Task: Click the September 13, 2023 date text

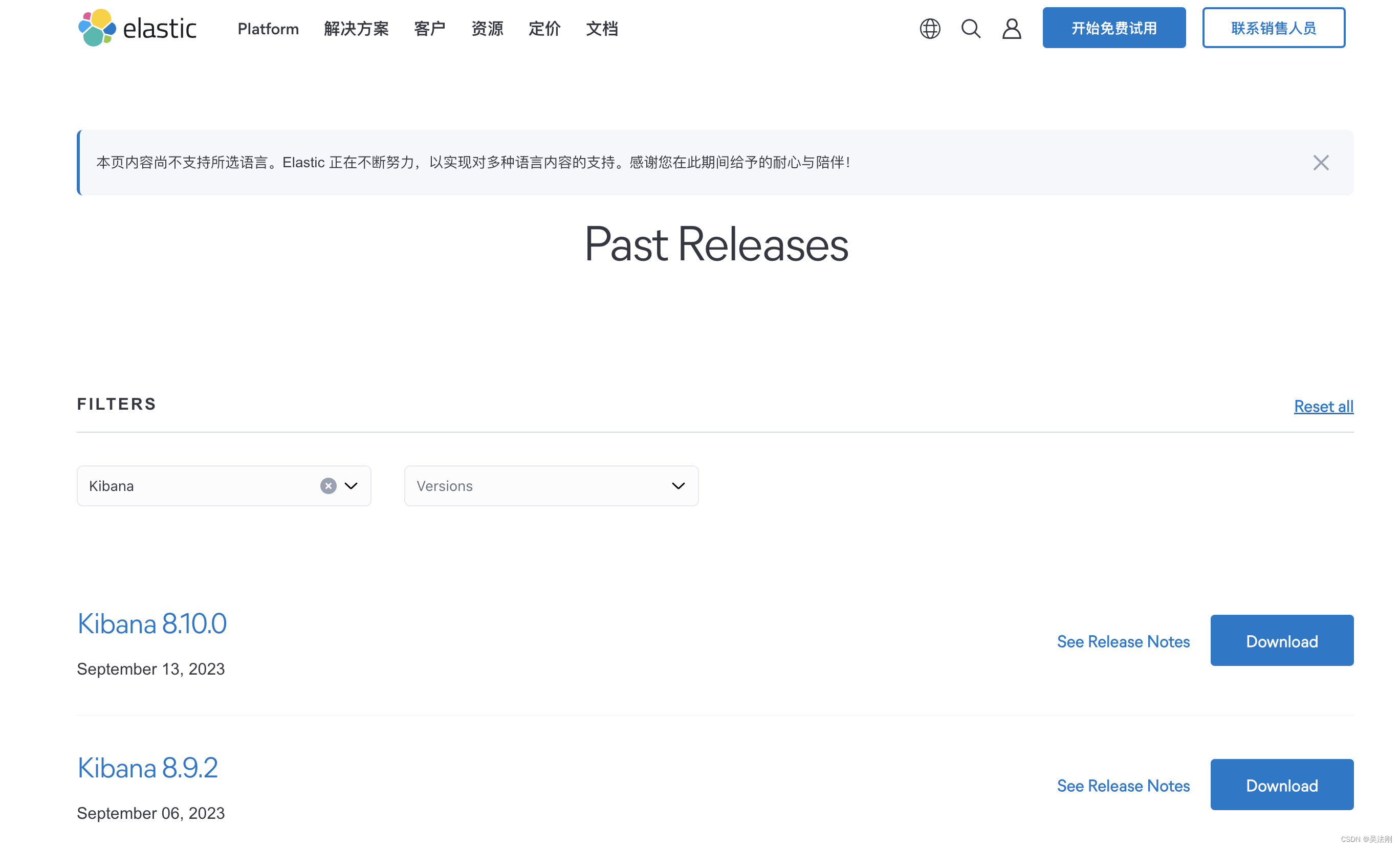Action: pyautogui.click(x=151, y=669)
